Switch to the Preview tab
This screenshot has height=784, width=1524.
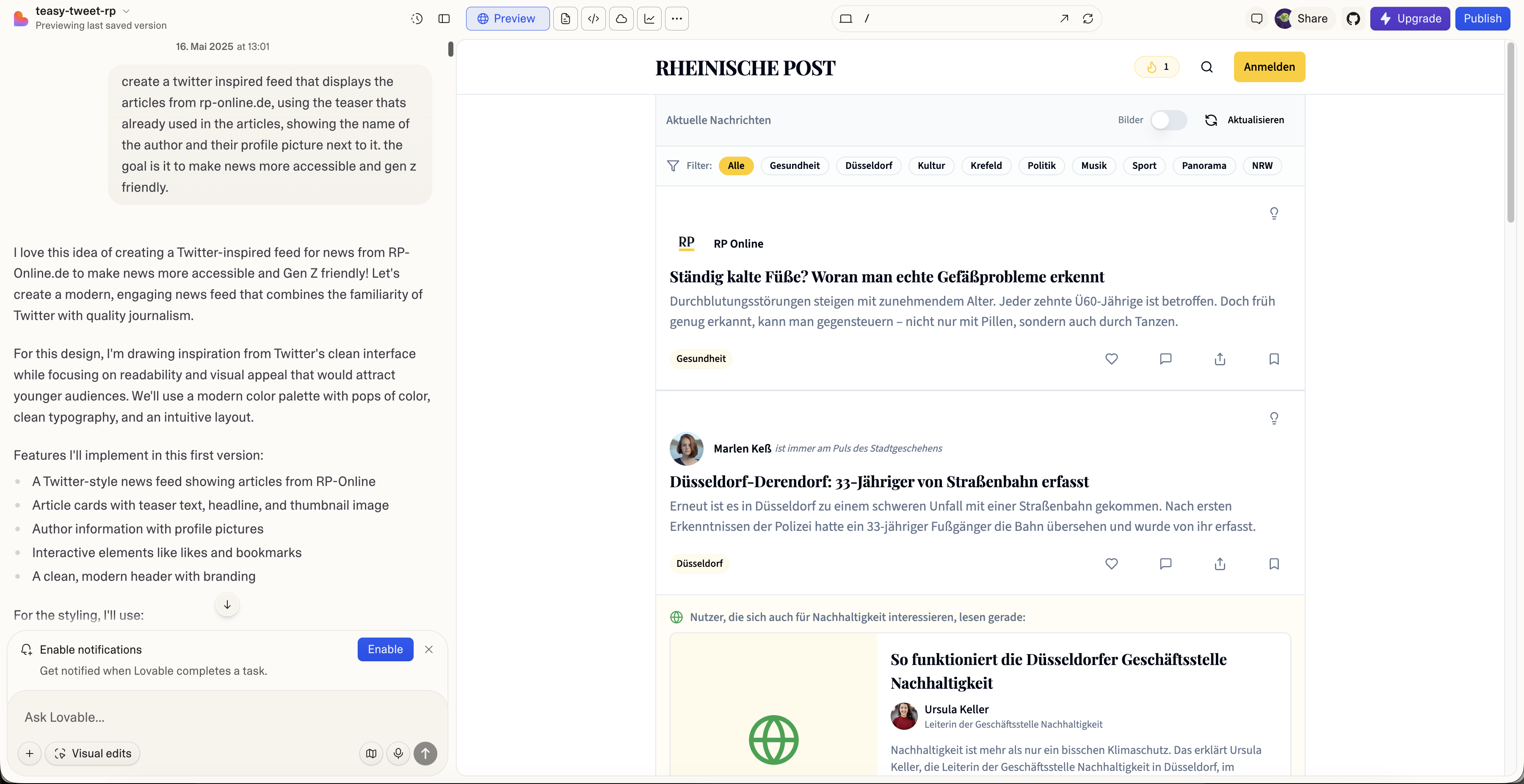[x=507, y=18]
